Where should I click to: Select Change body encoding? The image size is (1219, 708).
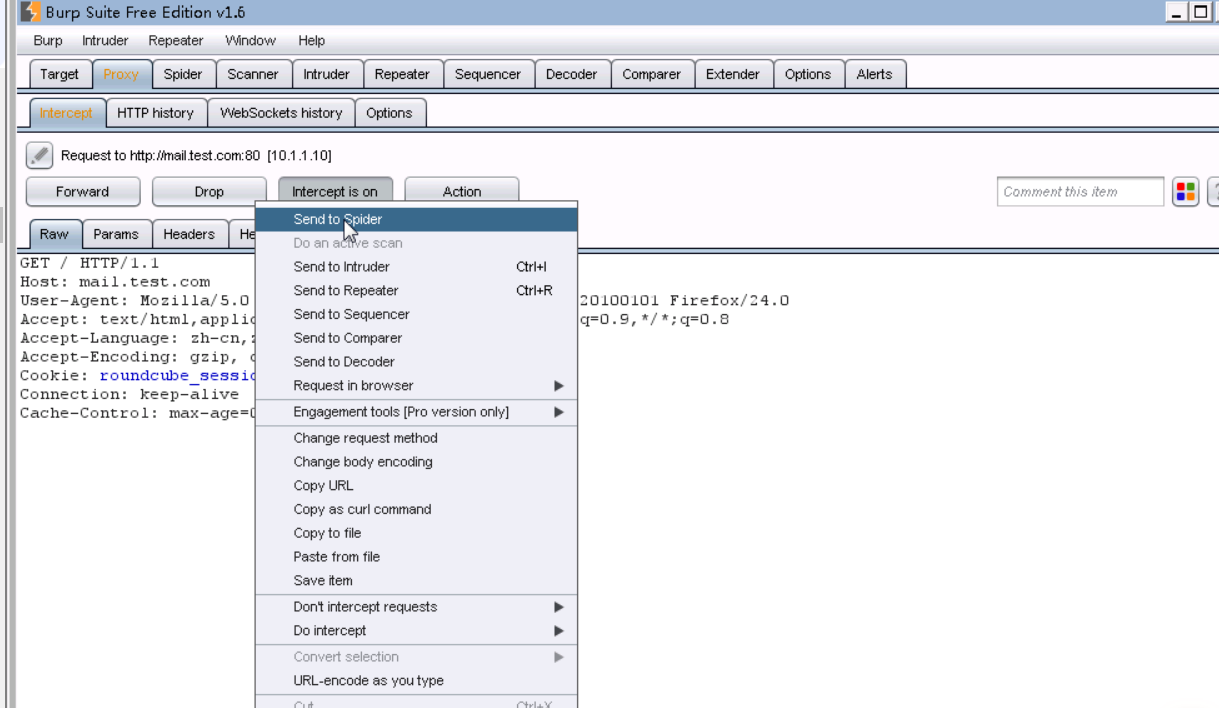tap(416, 462)
